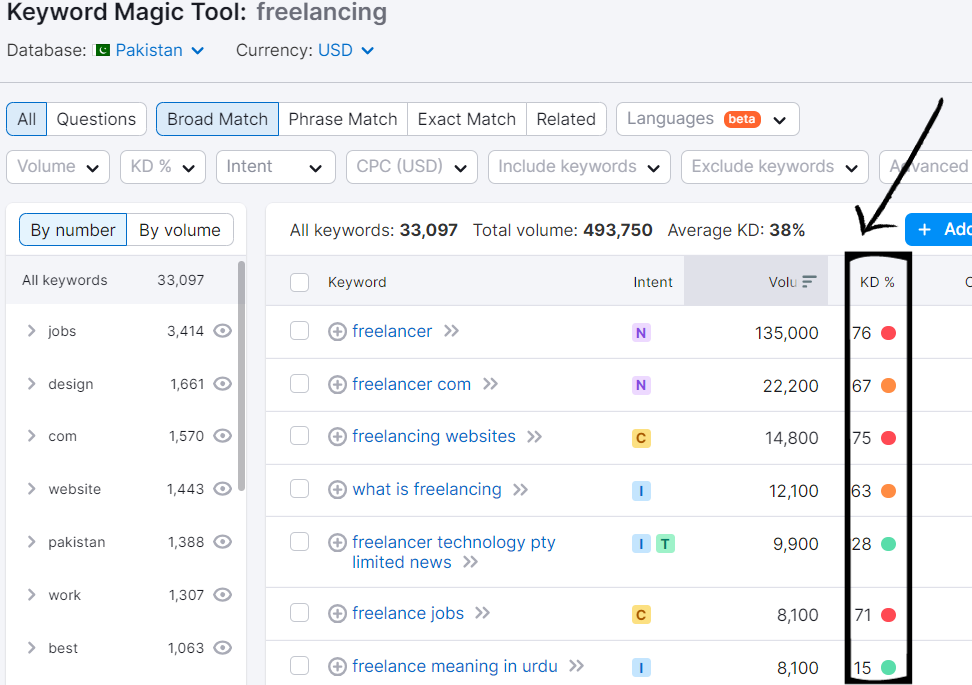Check the box for 'freelancer com' row
This screenshot has width=972, height=685.
pos(299,384)
